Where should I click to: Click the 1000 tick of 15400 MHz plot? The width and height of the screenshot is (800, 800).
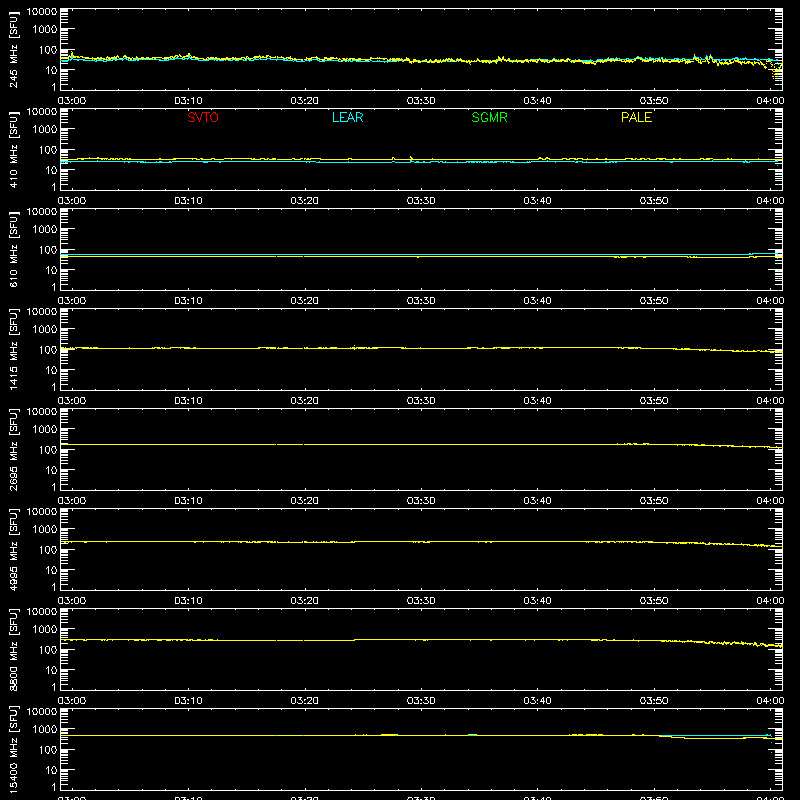45,730
